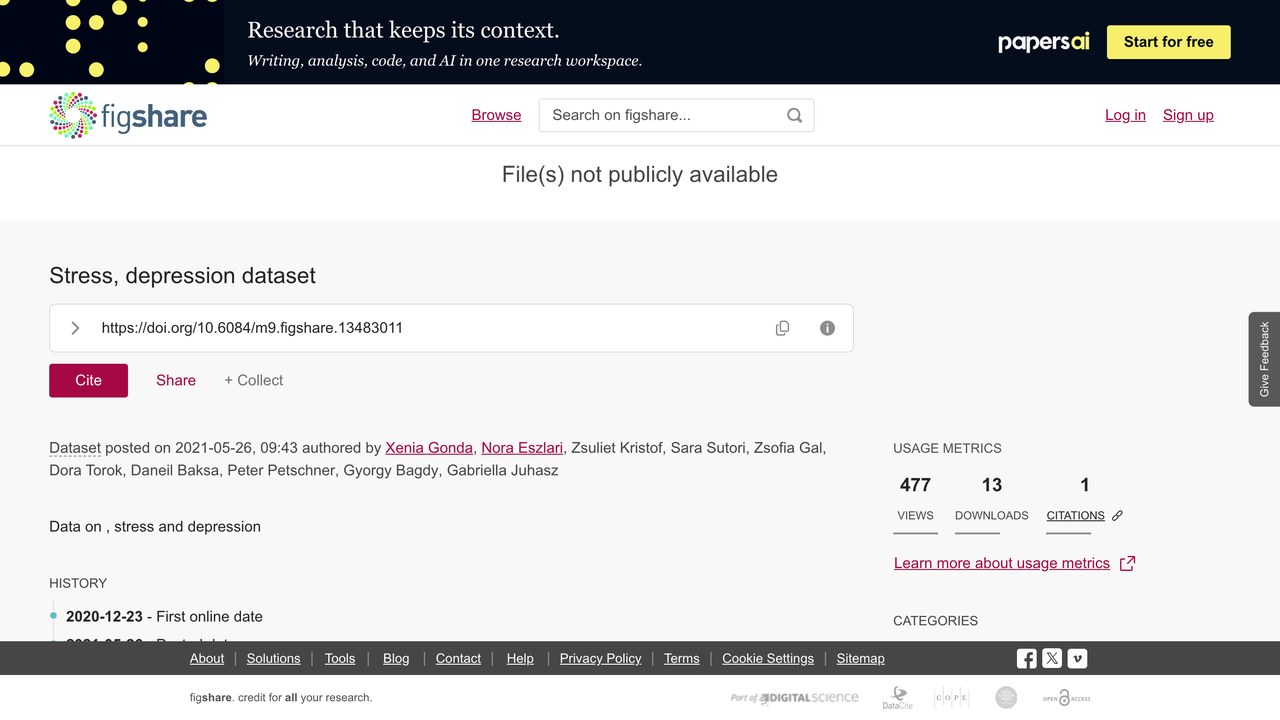
Task: Click Start for free button
Action: [x=1168, y=42]
